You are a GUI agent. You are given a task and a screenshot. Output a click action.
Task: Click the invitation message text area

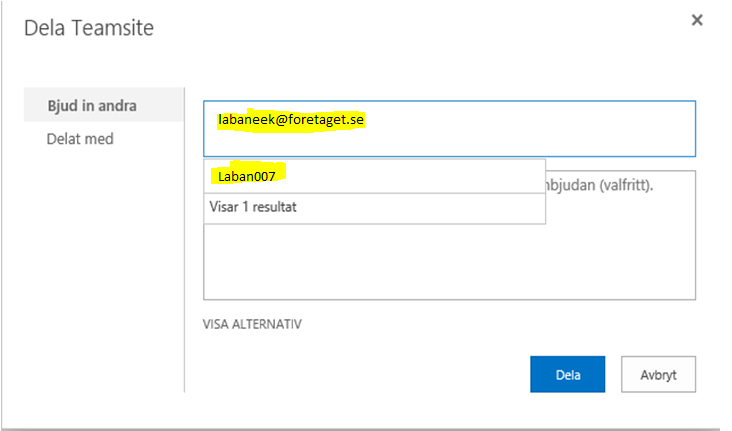[x=449, y=261]
